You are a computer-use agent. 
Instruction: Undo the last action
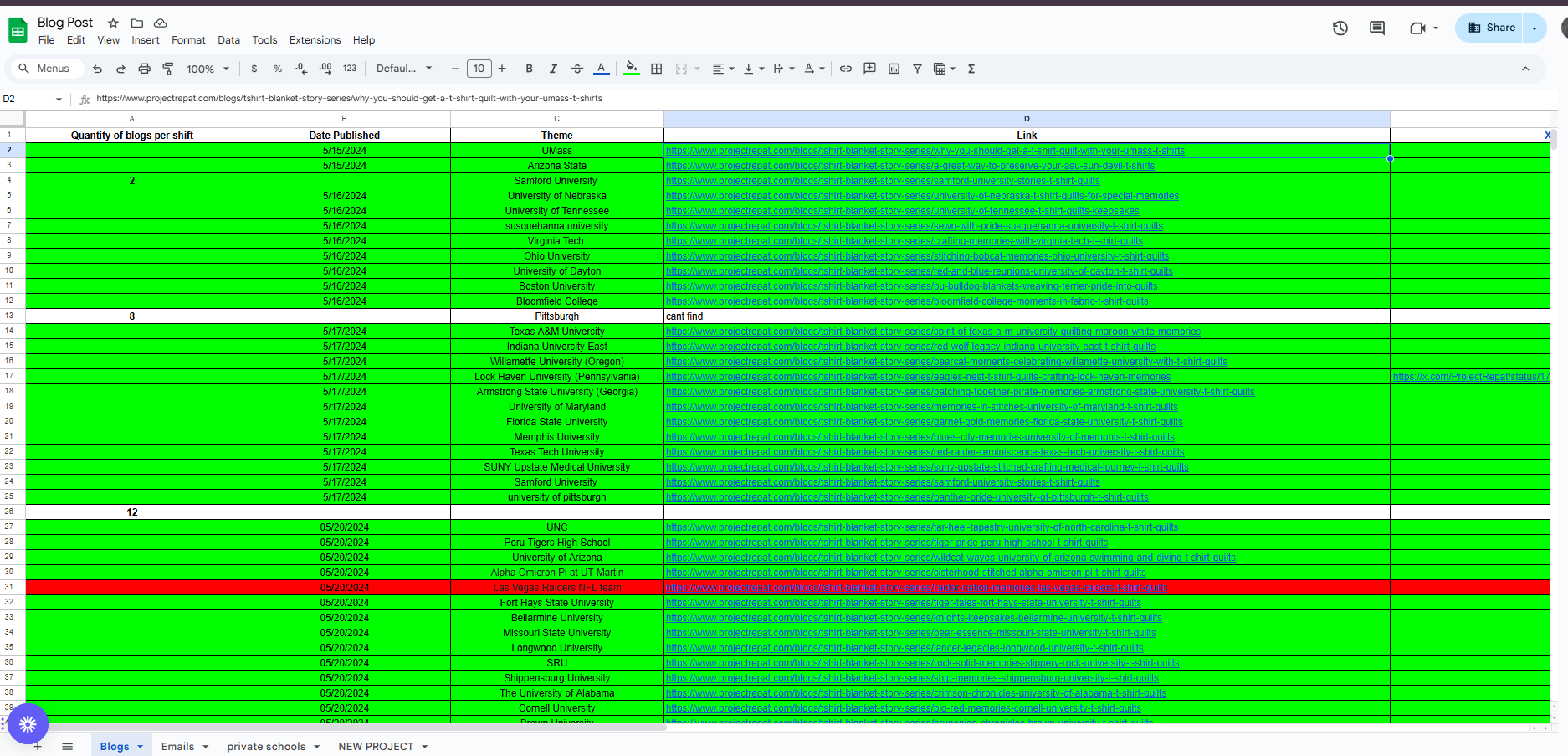(x=98, y=69)
